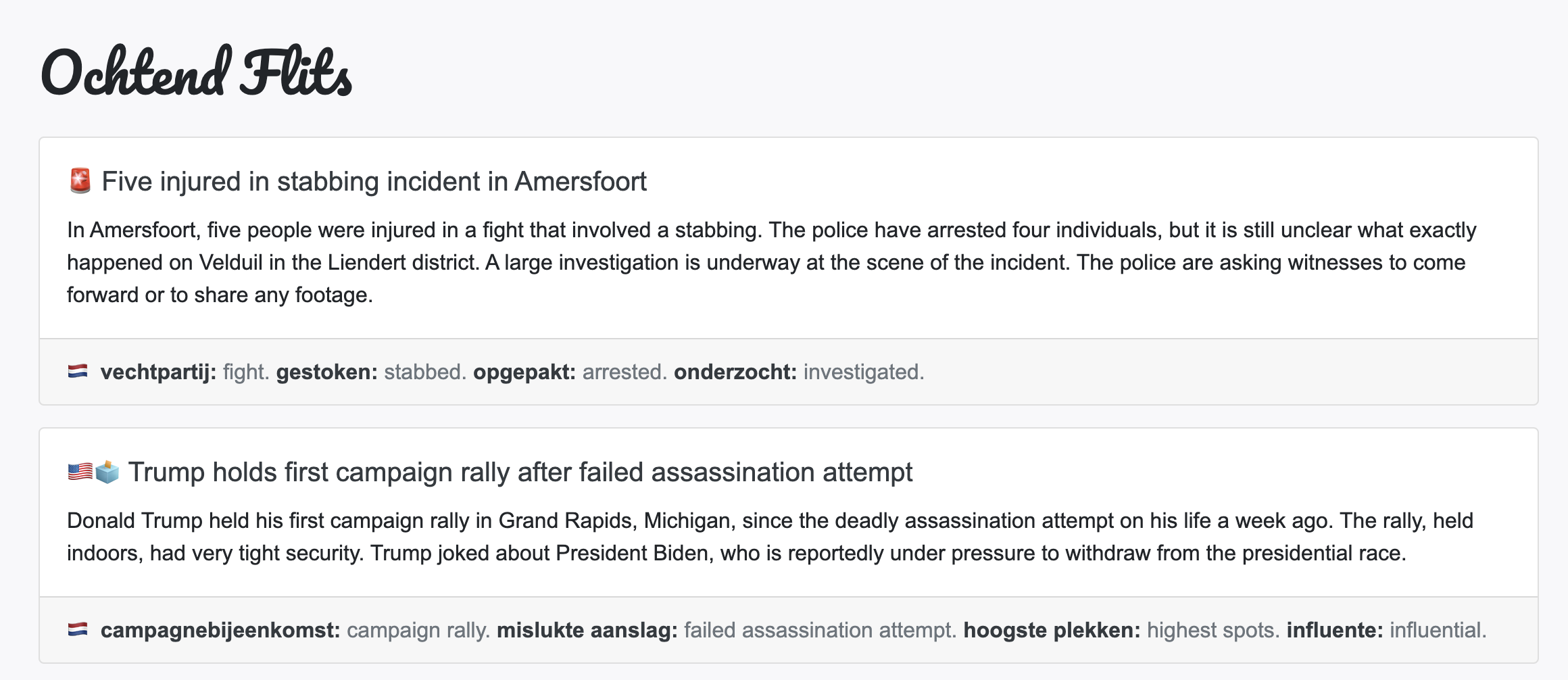Select the vocabulary word onderzocht
The image size is (1568, 680).
click(x=735, y=372)
